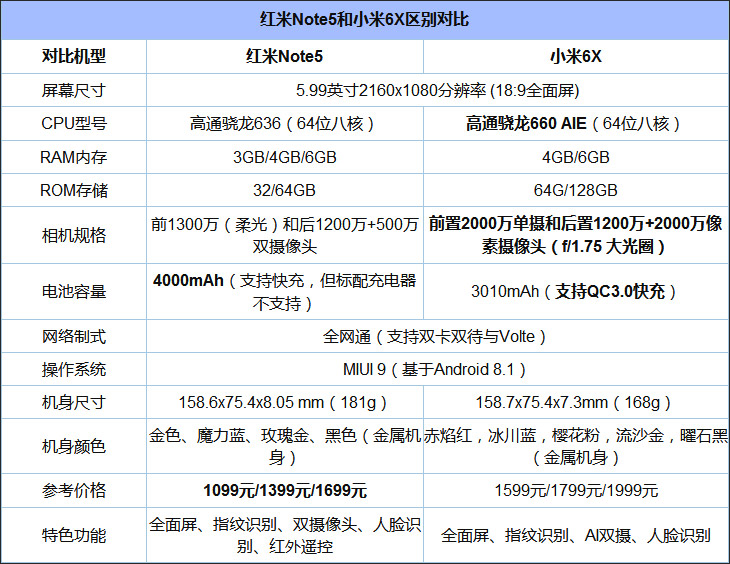The height and width of the screenshot is (564, 730).
Task: Select the row label 'RAM内存'
Action: [74, 157]
